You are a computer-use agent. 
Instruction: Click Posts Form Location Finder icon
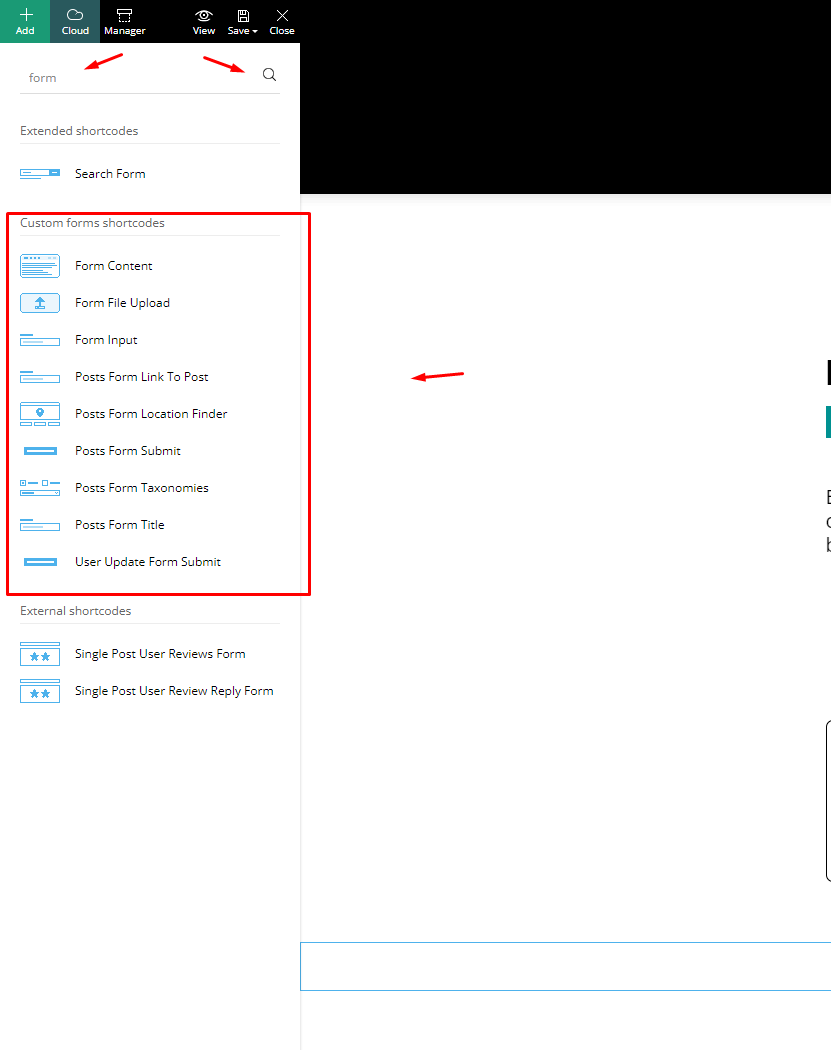[x=40, y=414]
